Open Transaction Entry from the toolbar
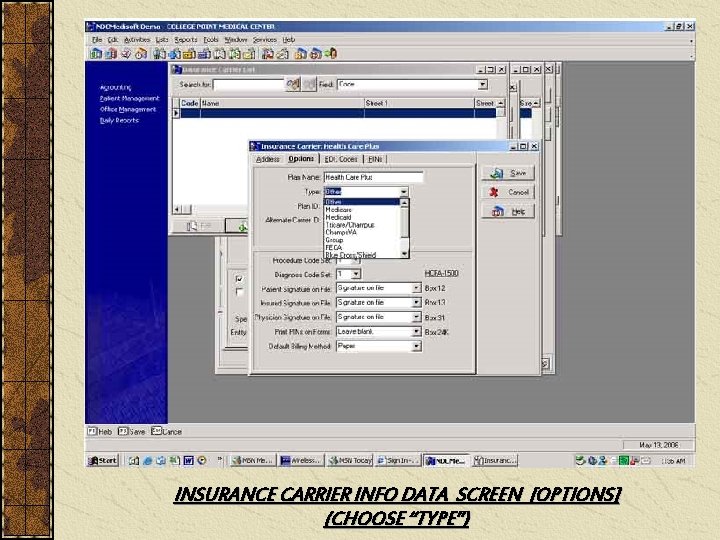 tap(96, 54)
